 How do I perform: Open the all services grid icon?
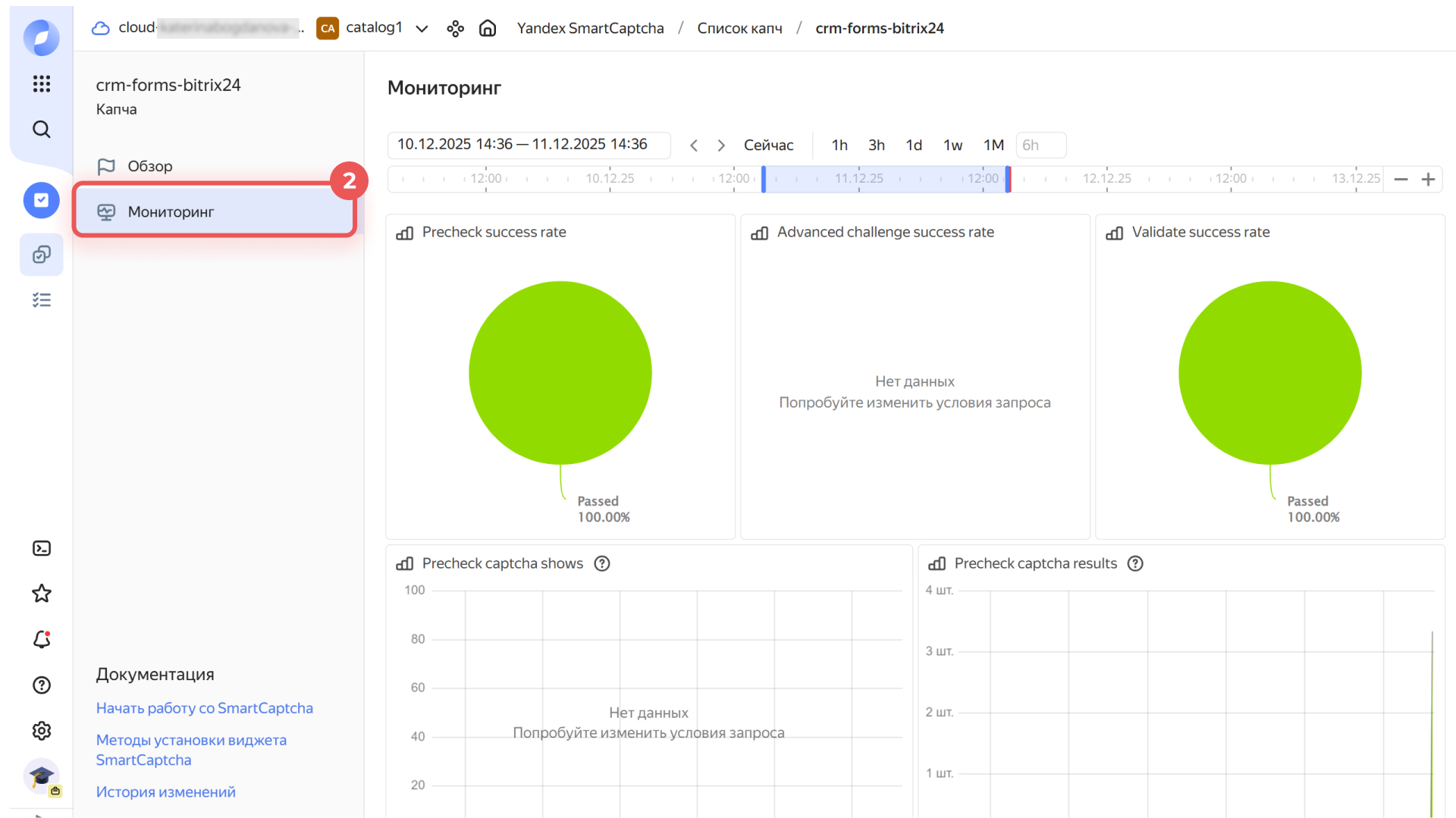[x=42, y=83]
